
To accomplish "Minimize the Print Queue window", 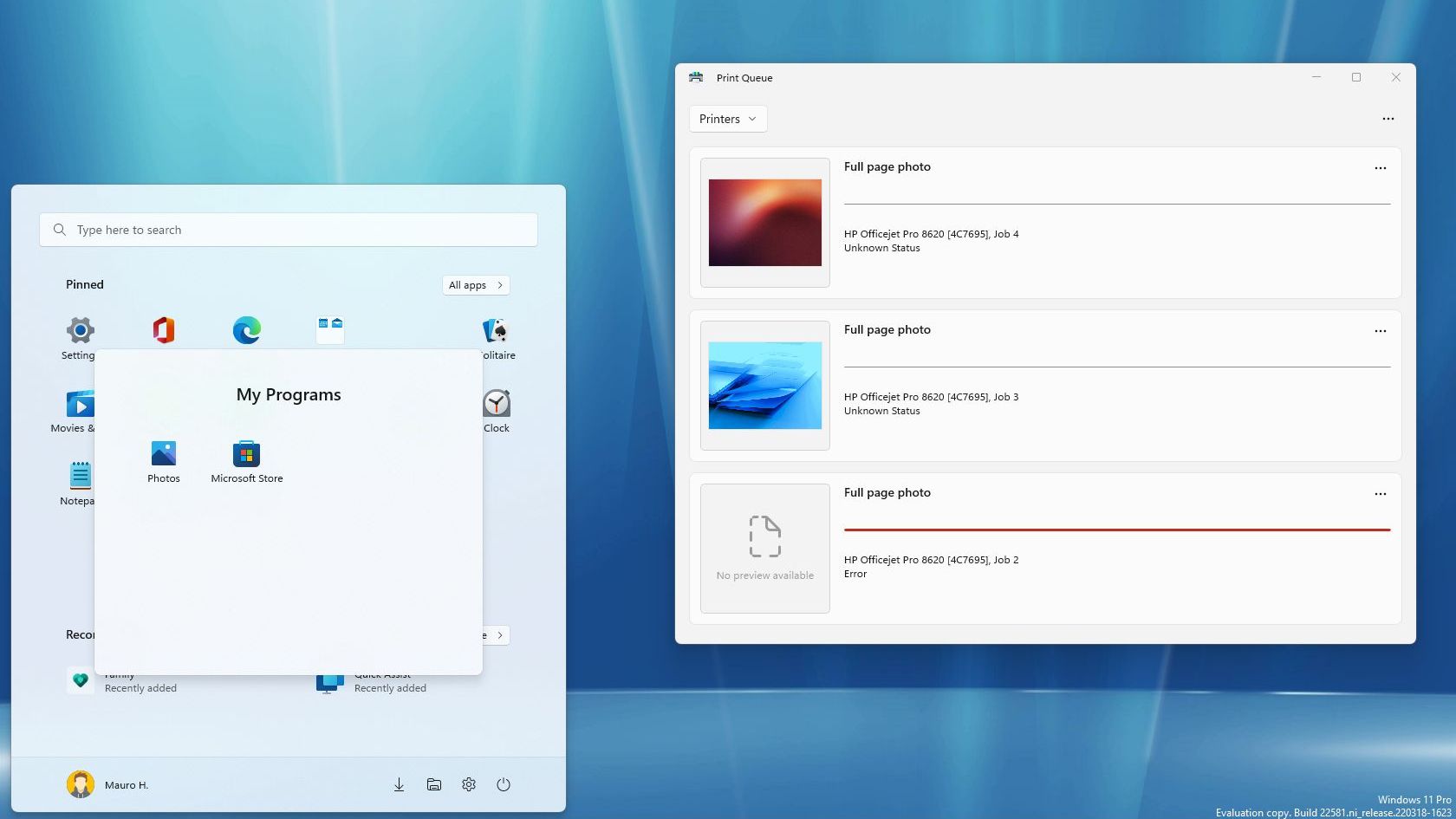I will click(1316, 77).
